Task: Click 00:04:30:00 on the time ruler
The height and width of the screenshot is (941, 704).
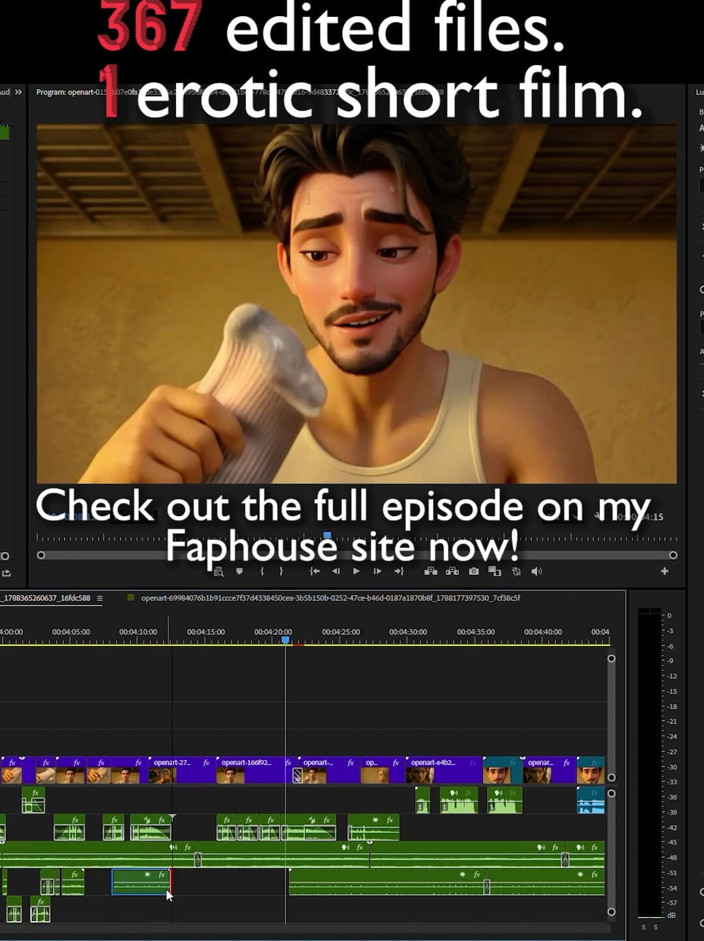Action: coord(408,632)
